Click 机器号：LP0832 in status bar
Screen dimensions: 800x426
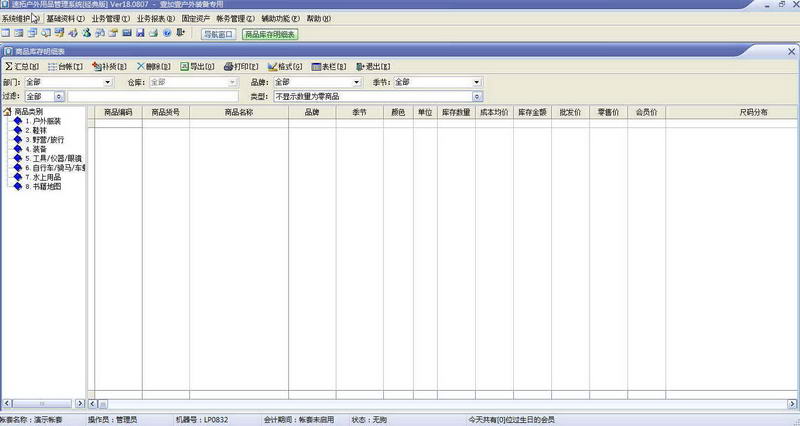click(202, 420)
